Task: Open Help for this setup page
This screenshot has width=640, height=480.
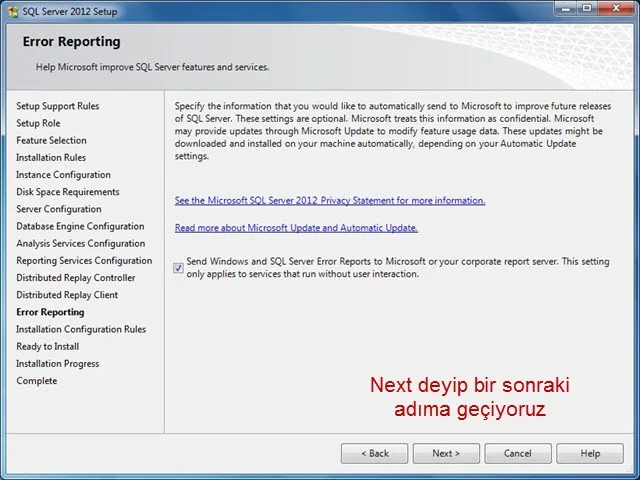Action: coord(590,453)
